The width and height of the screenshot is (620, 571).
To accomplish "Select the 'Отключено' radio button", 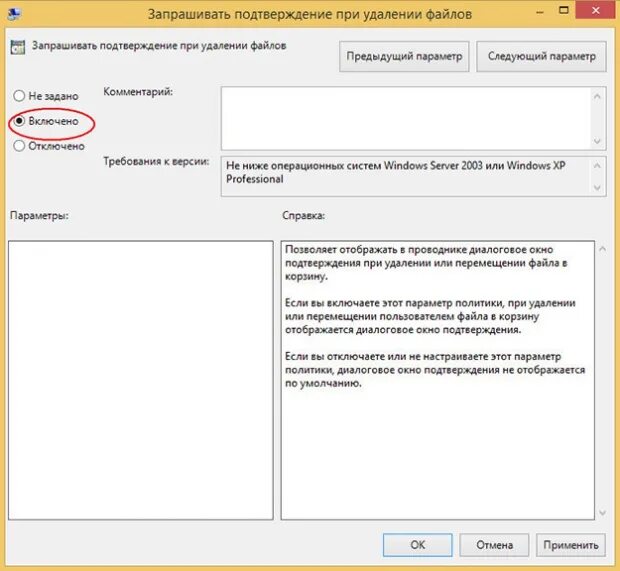I will (x=19, y=146).
